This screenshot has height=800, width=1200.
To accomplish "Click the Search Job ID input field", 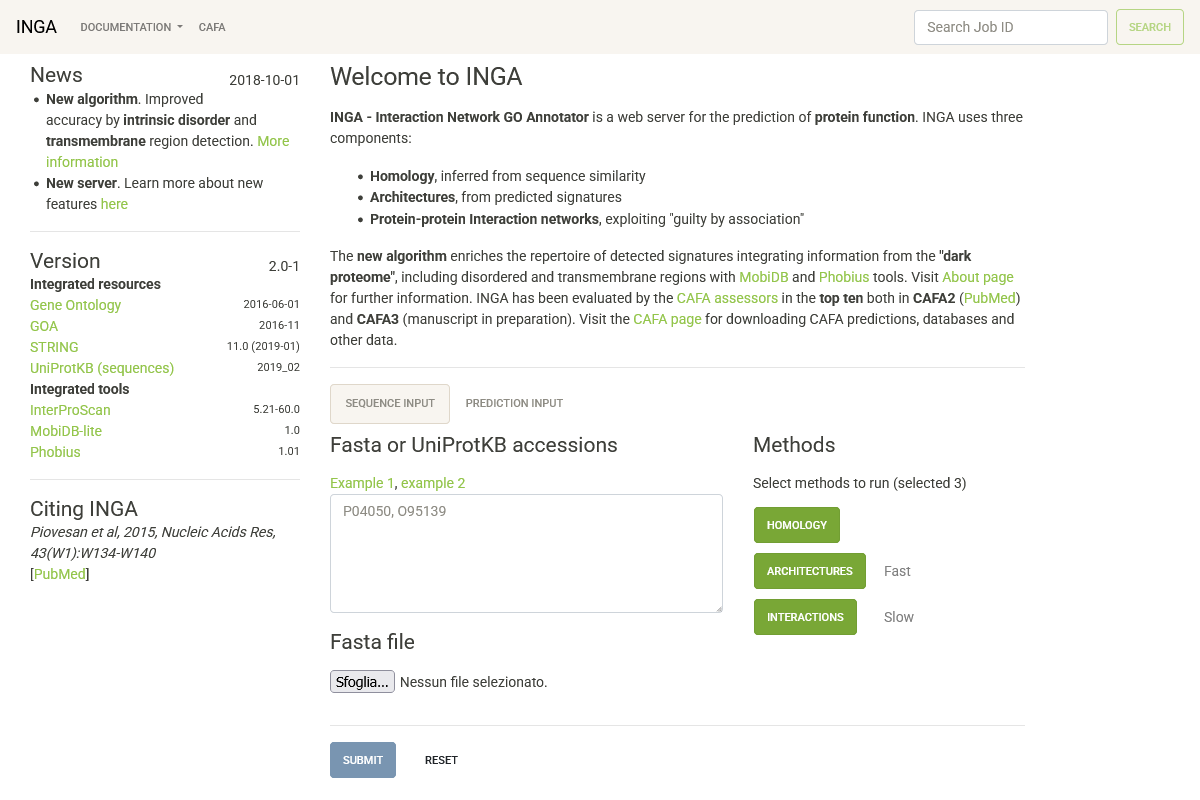I will pyautogui.click(x=1010, y=27).
